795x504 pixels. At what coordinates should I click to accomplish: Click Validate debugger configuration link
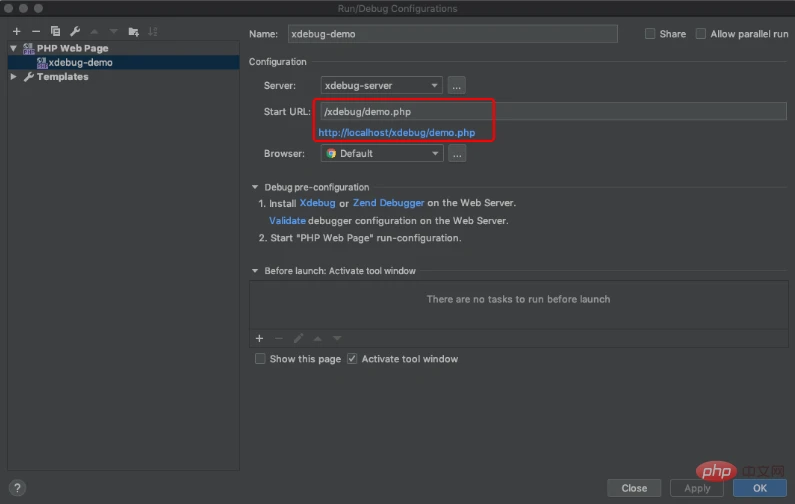tap(287, 221)
